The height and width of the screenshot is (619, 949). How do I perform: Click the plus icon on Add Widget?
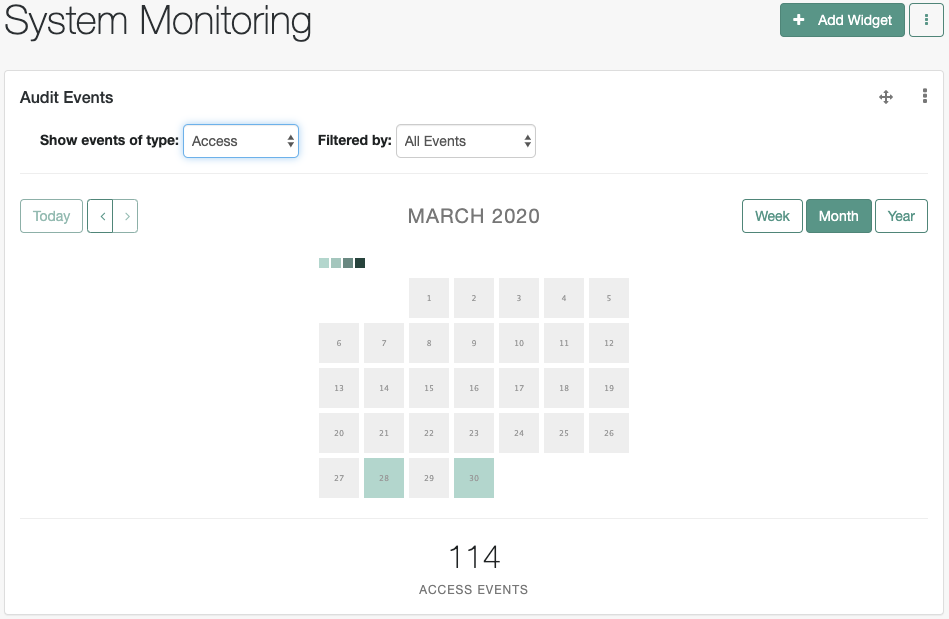[x=799, y=19]
